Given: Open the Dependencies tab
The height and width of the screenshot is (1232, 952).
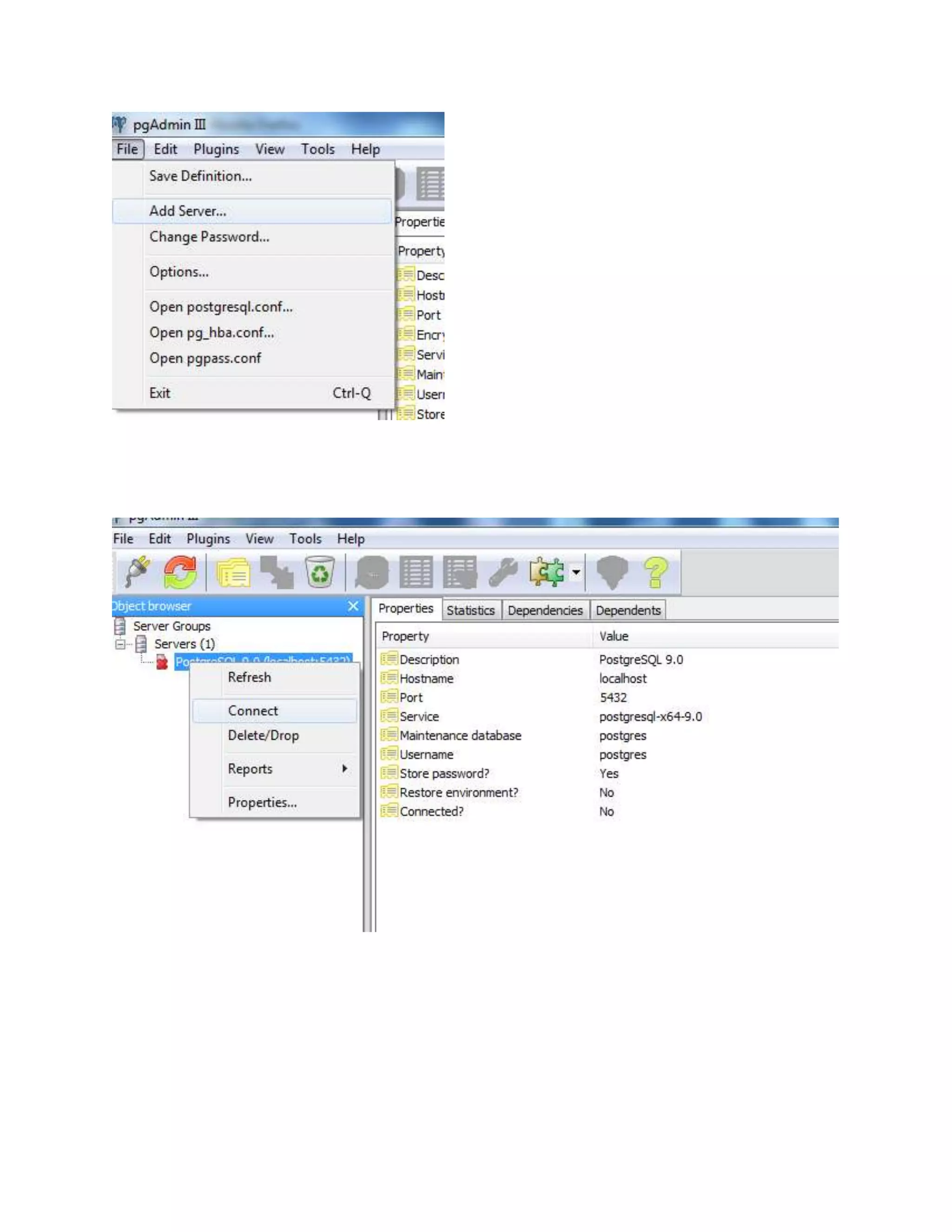Looking at the screenshot, I should coord(545,610).
